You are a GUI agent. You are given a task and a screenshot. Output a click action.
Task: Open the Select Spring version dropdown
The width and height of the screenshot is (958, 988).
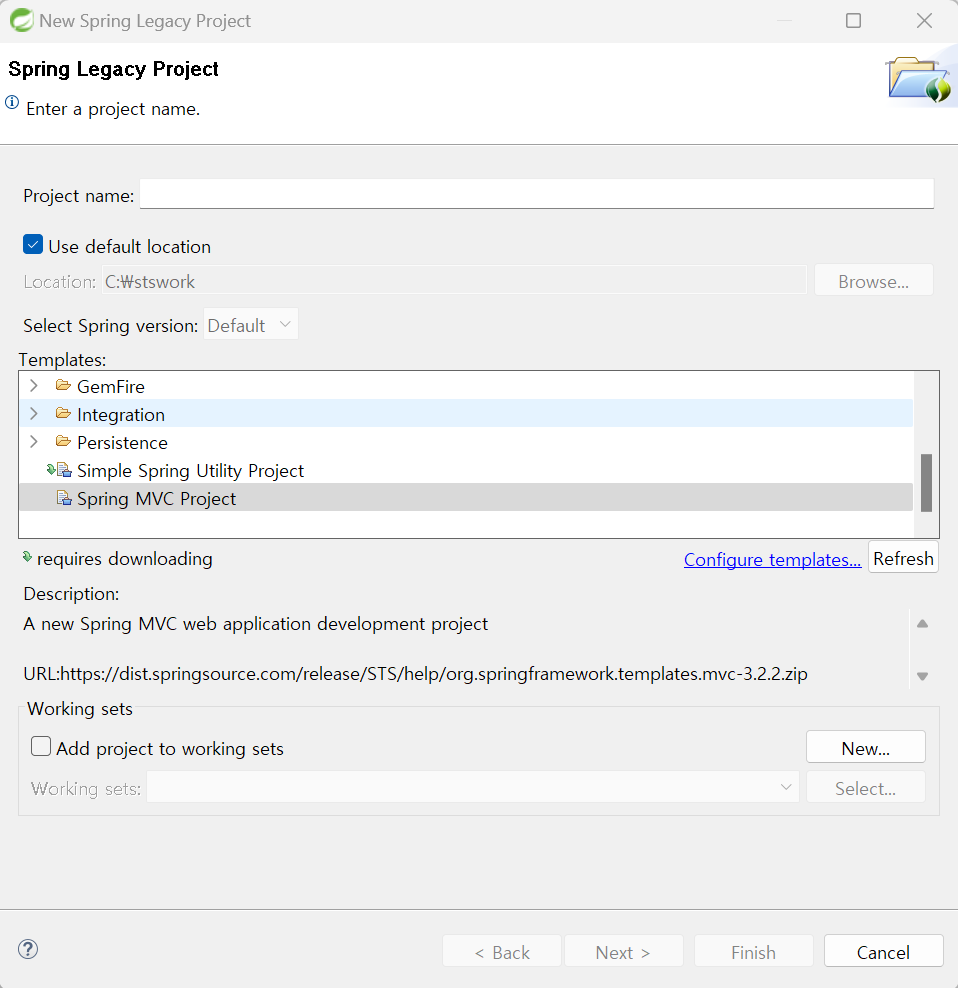(x=251, y=325)
